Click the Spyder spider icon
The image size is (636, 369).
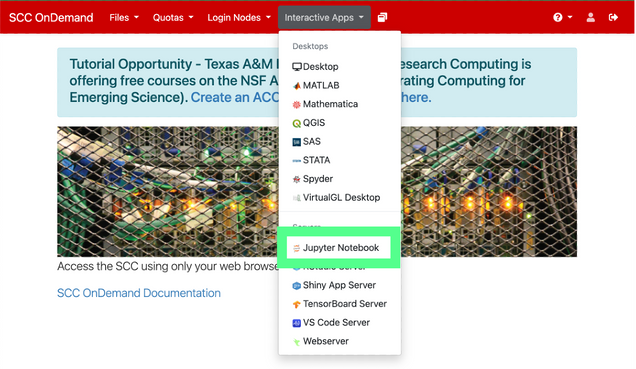(x=297, y=179)
